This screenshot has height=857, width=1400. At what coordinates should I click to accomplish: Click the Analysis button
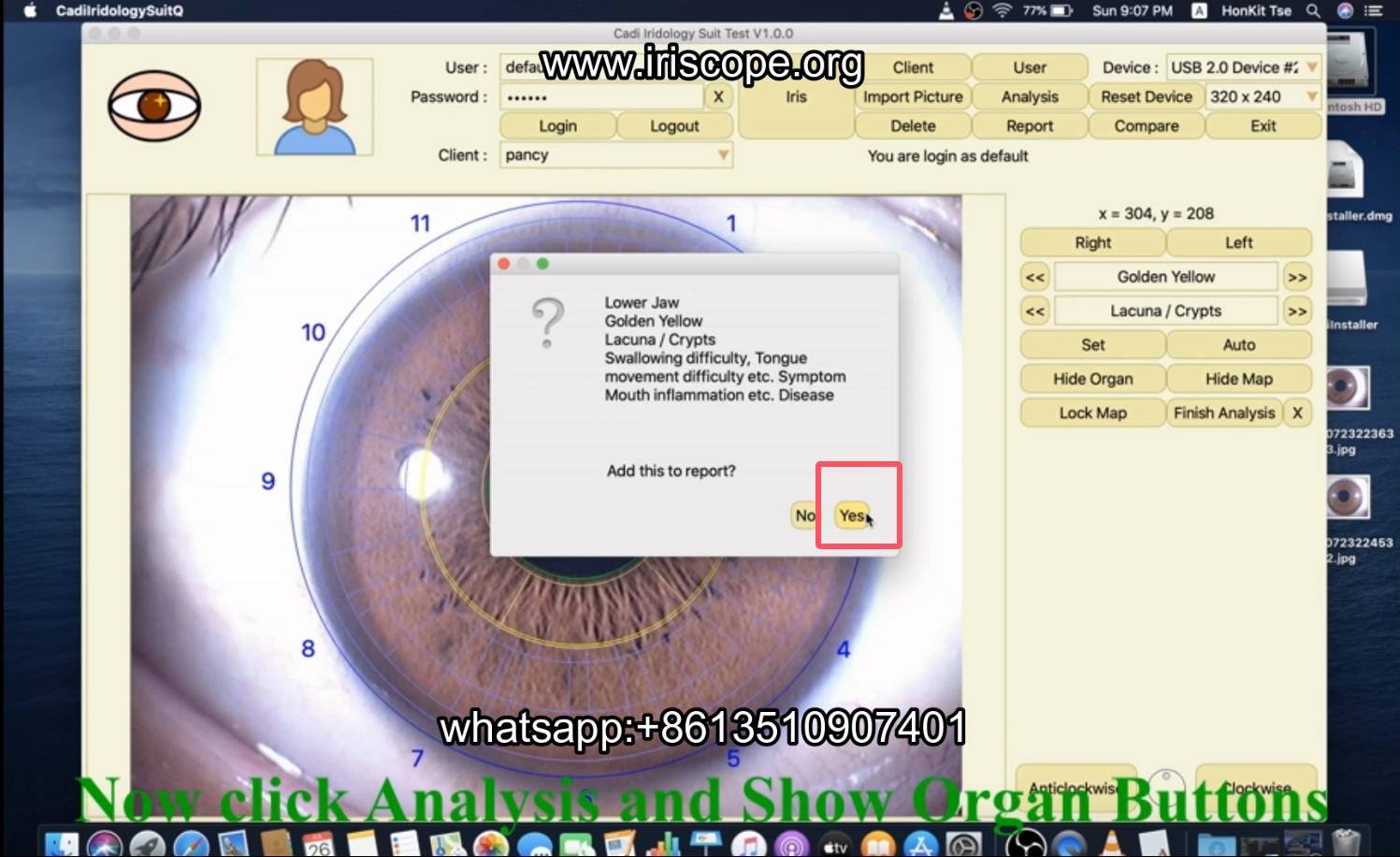(x=1030, y=96)
